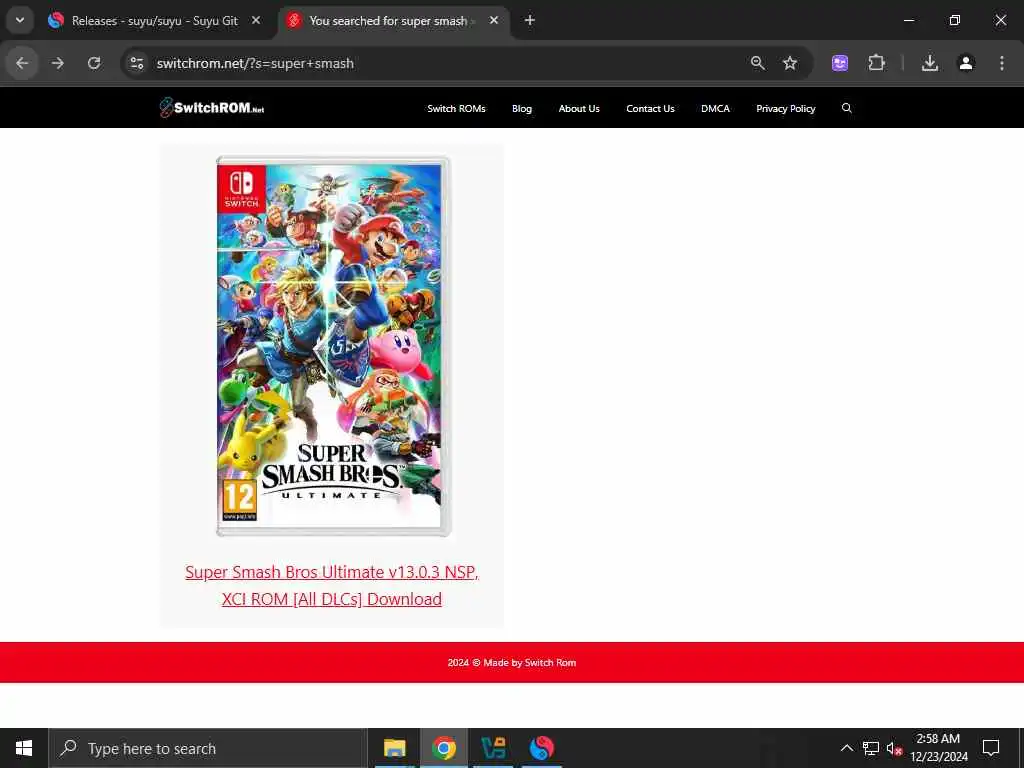
Task: Bookmark this page with star icon
Action: [x=790, y=63]
